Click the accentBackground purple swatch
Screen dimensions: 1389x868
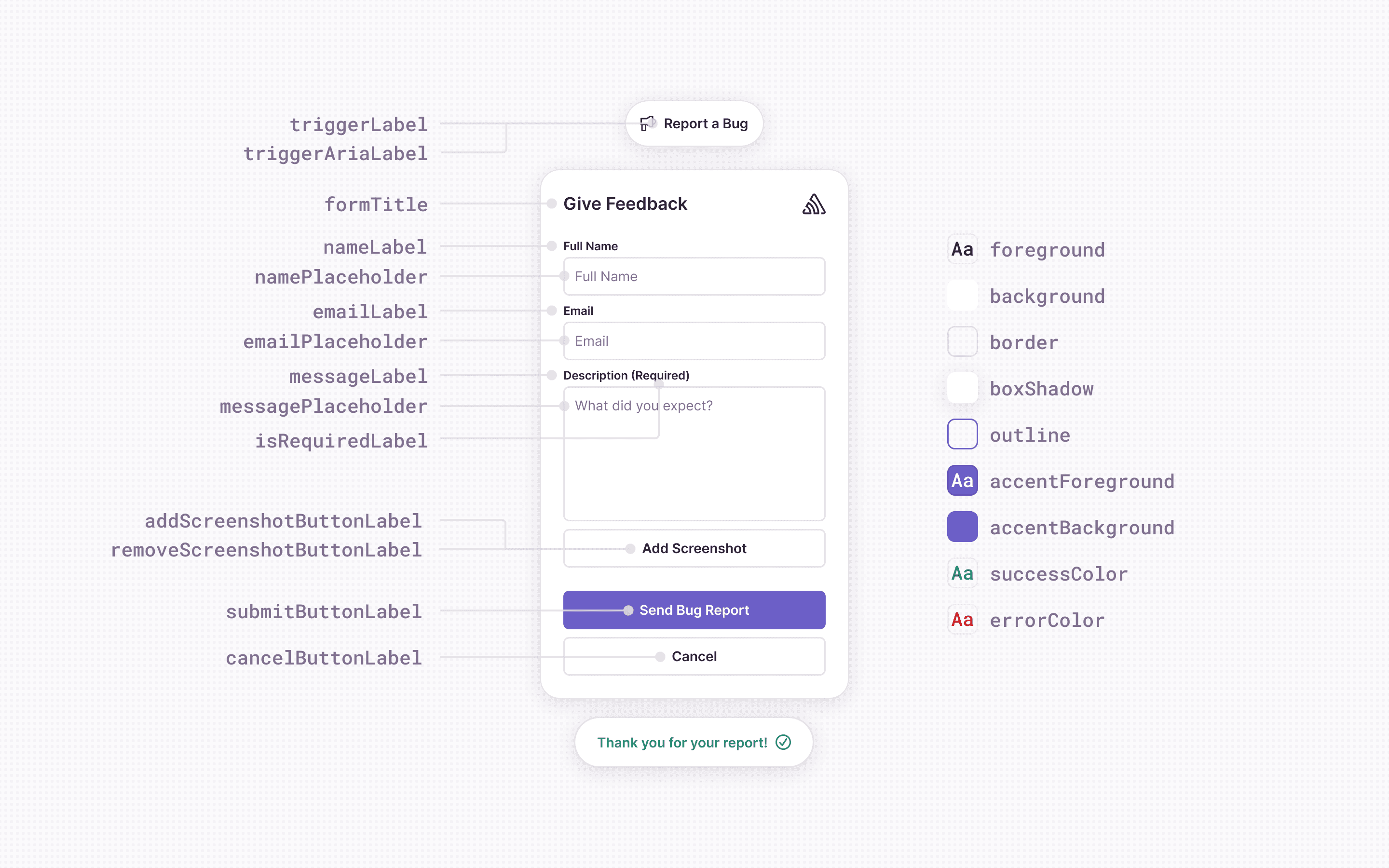pos(961,527)
